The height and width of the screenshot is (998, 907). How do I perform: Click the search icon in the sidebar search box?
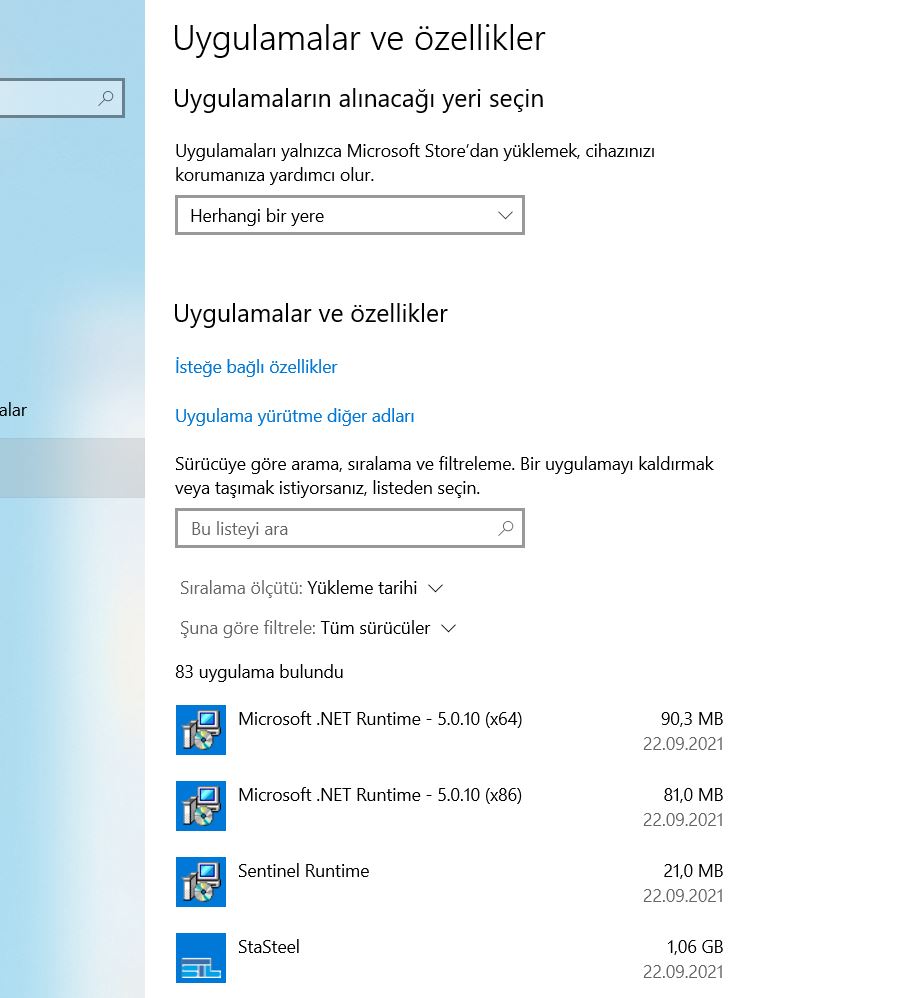pos(106,98)
